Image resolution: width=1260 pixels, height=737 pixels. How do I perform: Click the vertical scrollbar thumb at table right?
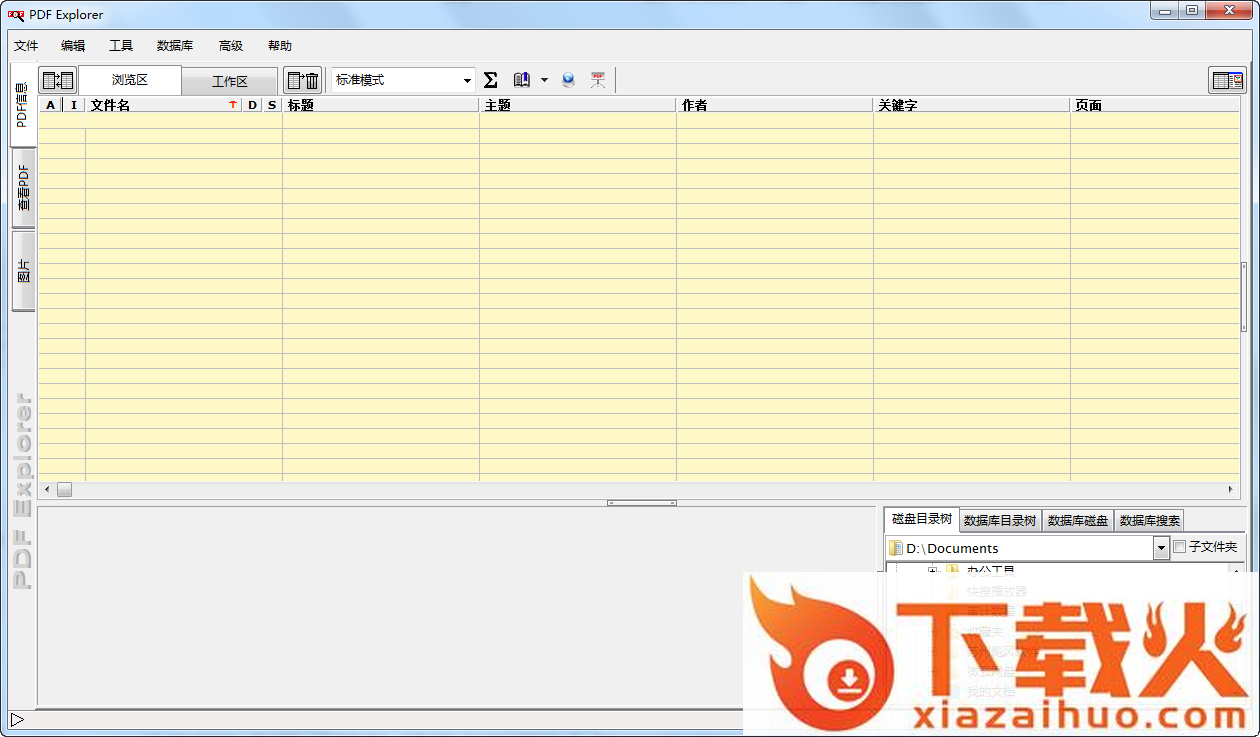click(x=1244, y=296)
